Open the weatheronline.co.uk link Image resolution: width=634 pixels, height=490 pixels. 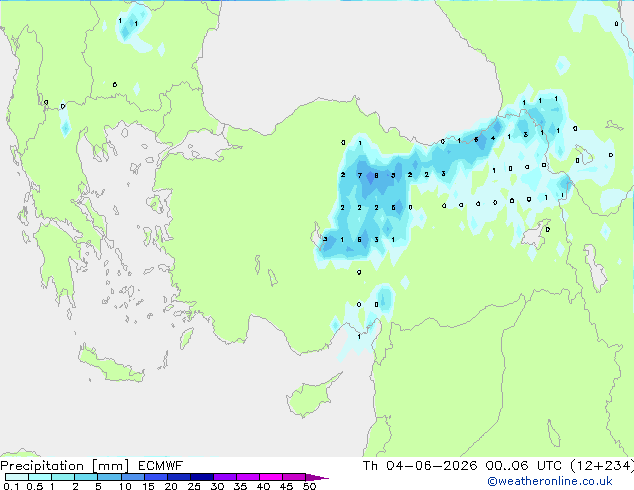[550, 481]
